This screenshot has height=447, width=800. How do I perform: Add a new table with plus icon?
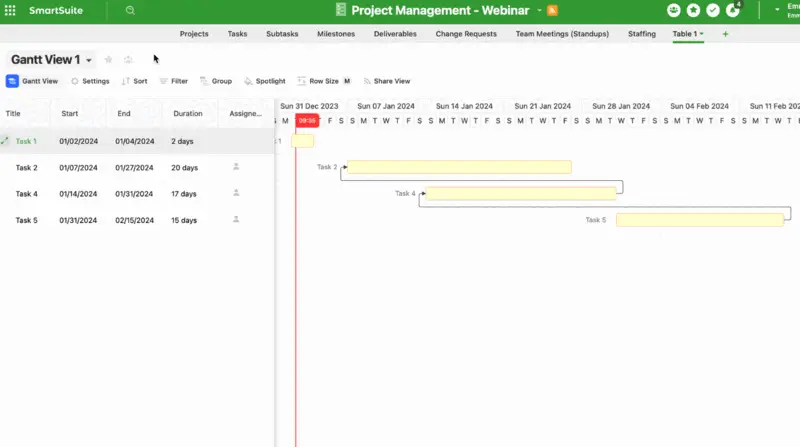tap(725, 34)
